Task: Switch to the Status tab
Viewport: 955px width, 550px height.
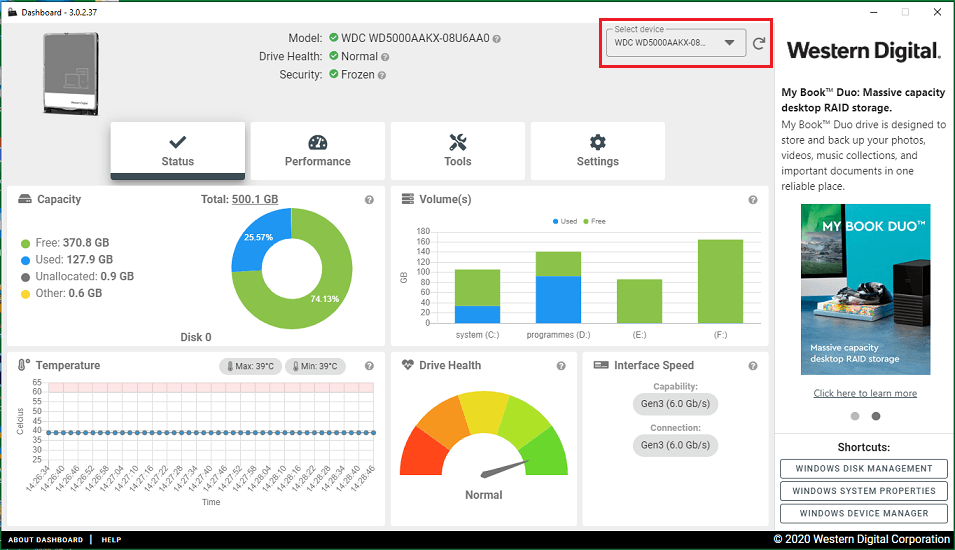Action: tap(178, 150)
